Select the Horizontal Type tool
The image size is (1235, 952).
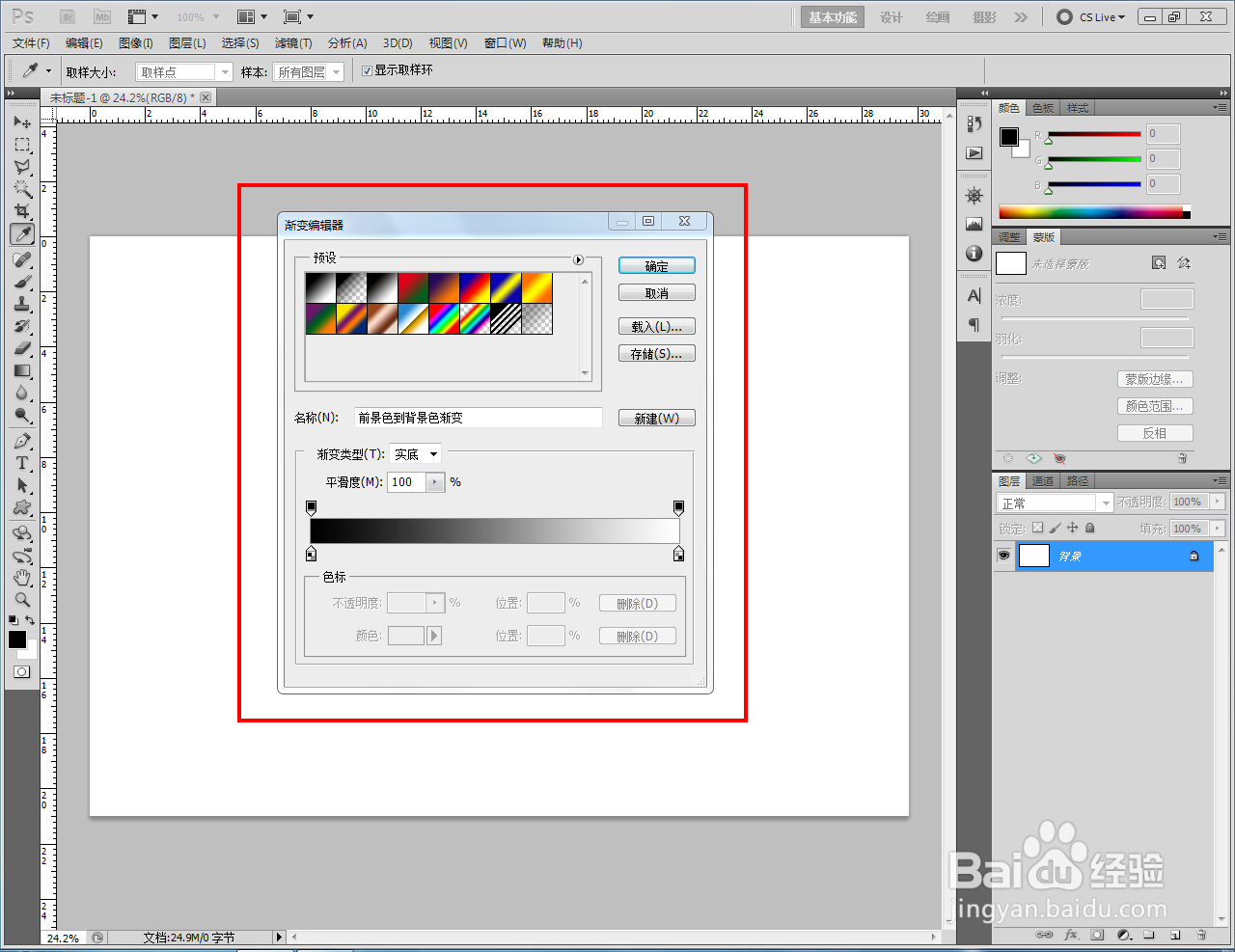[22, 463]
